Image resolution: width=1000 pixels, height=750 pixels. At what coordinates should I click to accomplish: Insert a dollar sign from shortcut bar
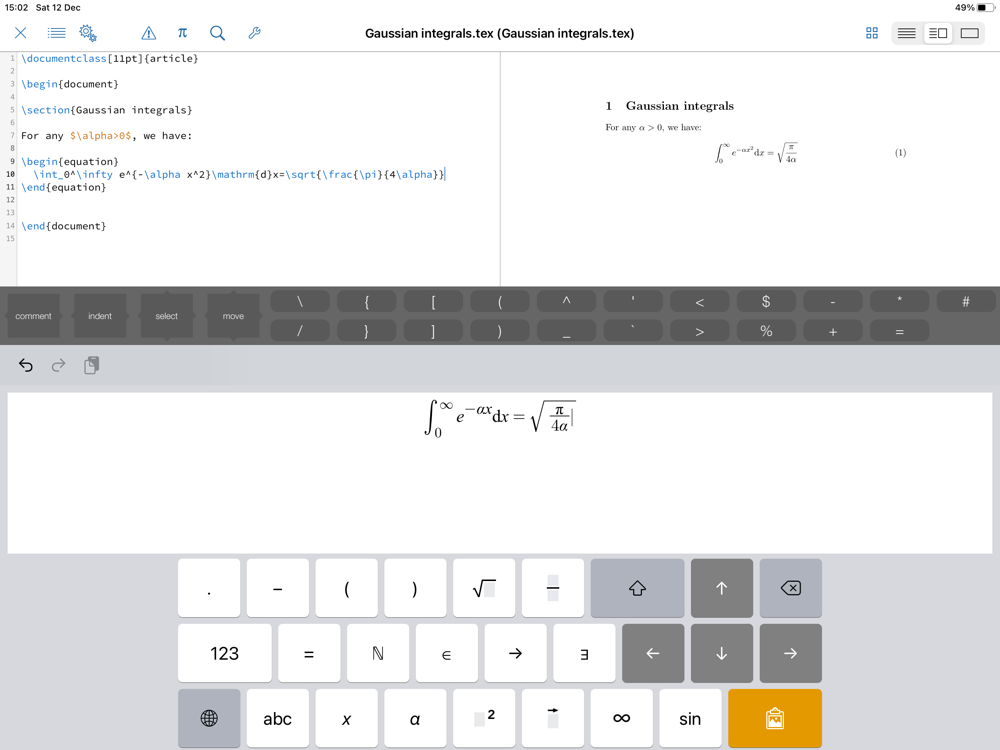click(x=766, y=302)
